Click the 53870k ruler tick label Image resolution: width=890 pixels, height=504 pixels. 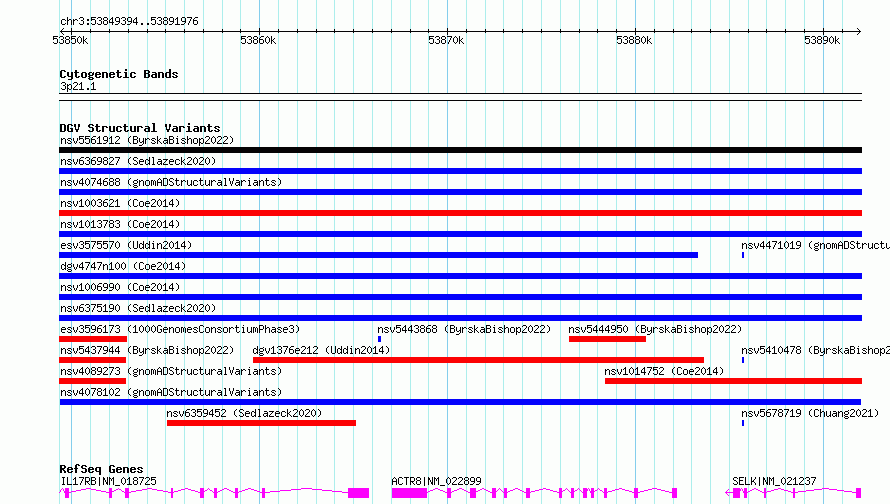pos(446,40)
